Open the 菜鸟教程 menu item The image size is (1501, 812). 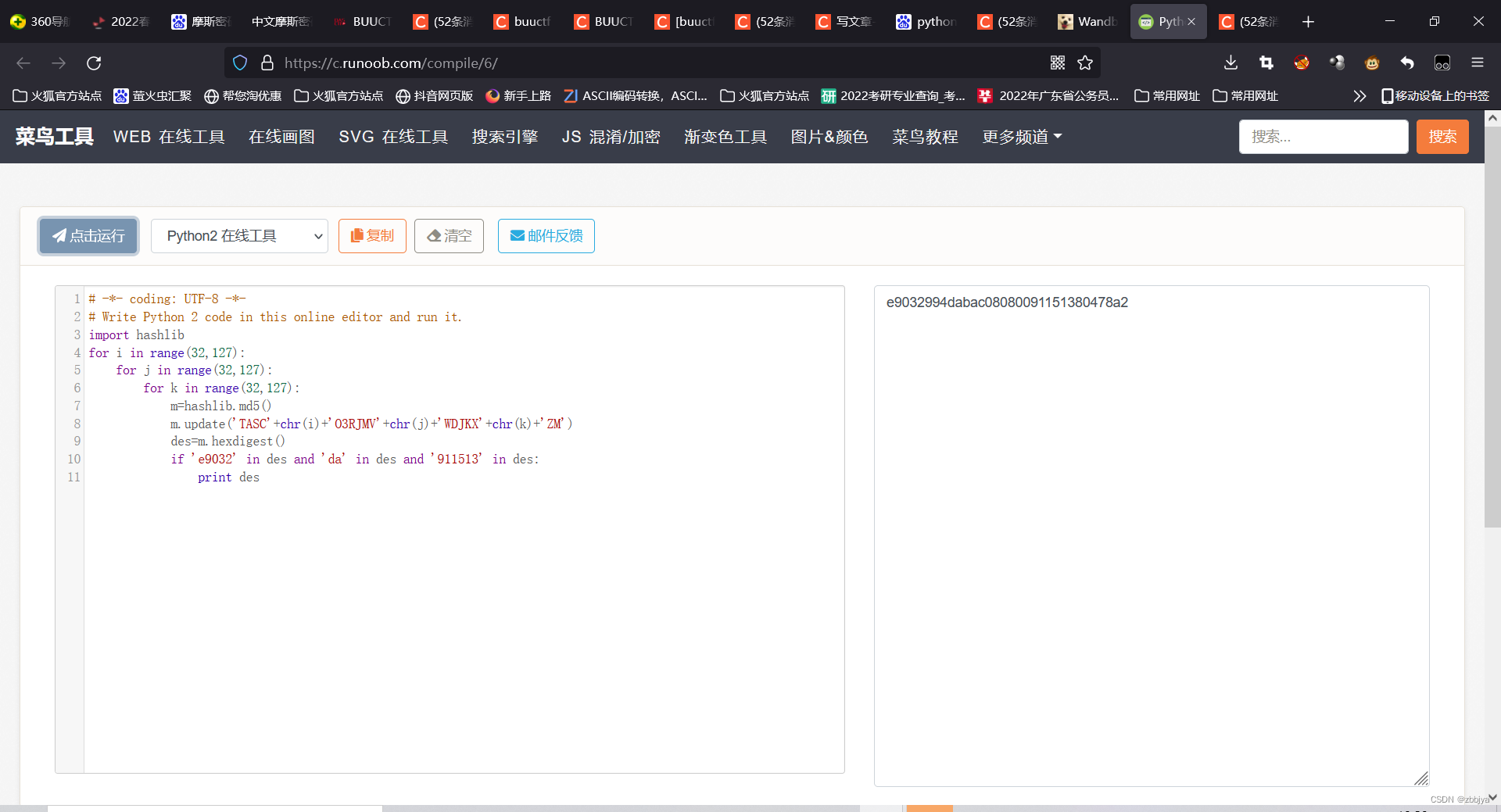coord(926,137)
